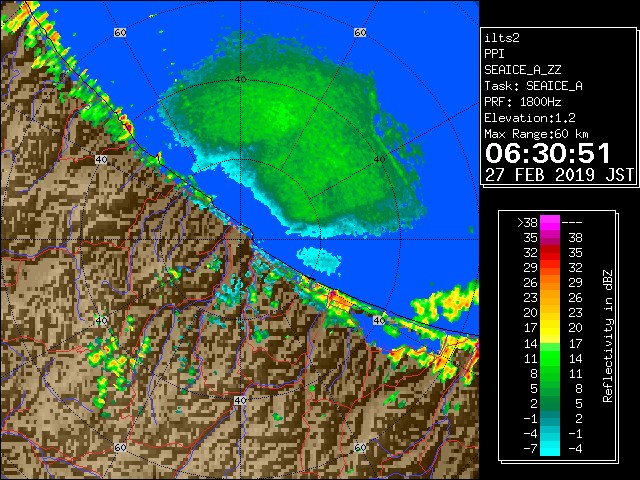Click the '-7' label at legend bottom
Viewport: 640px width, 480px height.
(x=530, y=449)
